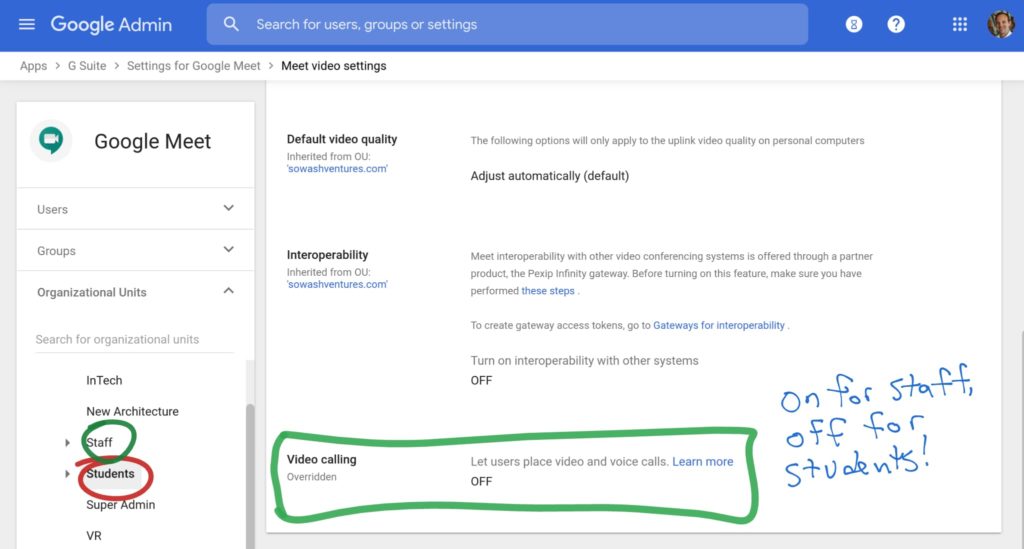This screenshot has width=1024, height=549.
Task: Focus the search users, groups or settings field
Action: tap(507, 24)
